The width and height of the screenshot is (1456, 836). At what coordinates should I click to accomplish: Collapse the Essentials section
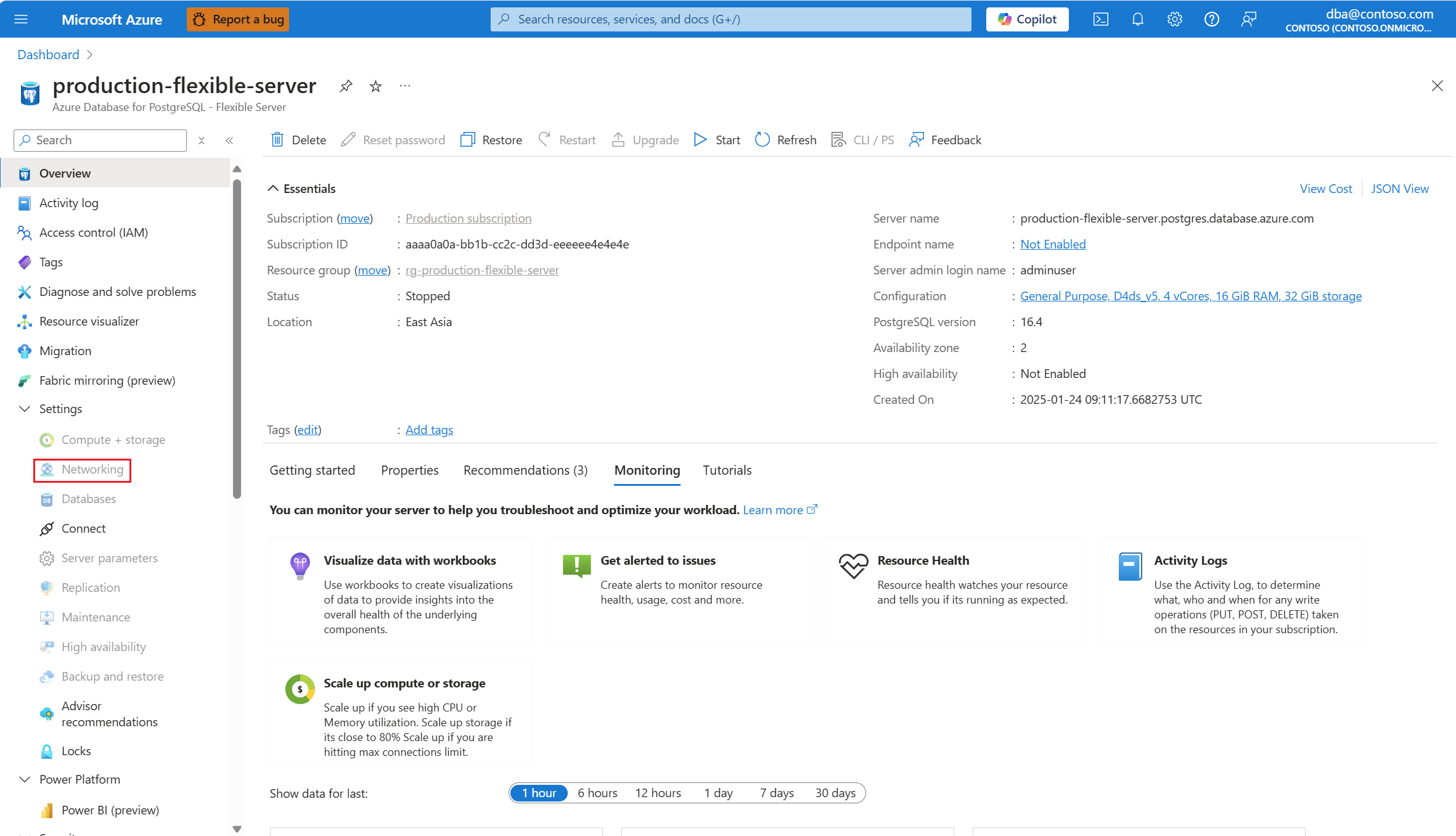[x=273, y=189]
